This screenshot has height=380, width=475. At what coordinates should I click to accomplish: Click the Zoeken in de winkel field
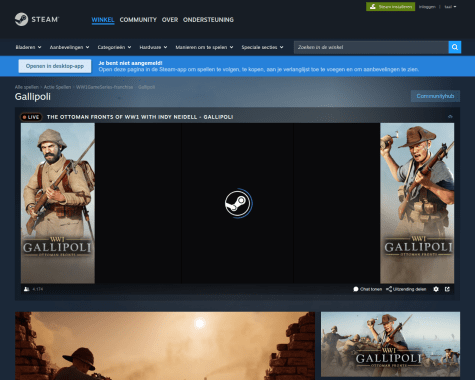[371, 47]
